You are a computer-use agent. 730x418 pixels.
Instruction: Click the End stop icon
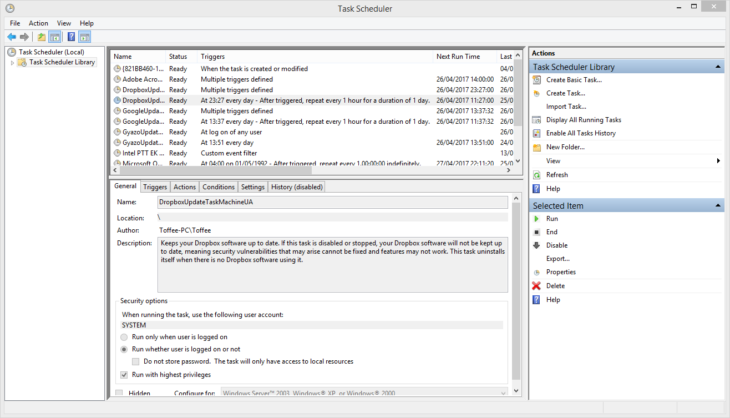tap(536, 232)
